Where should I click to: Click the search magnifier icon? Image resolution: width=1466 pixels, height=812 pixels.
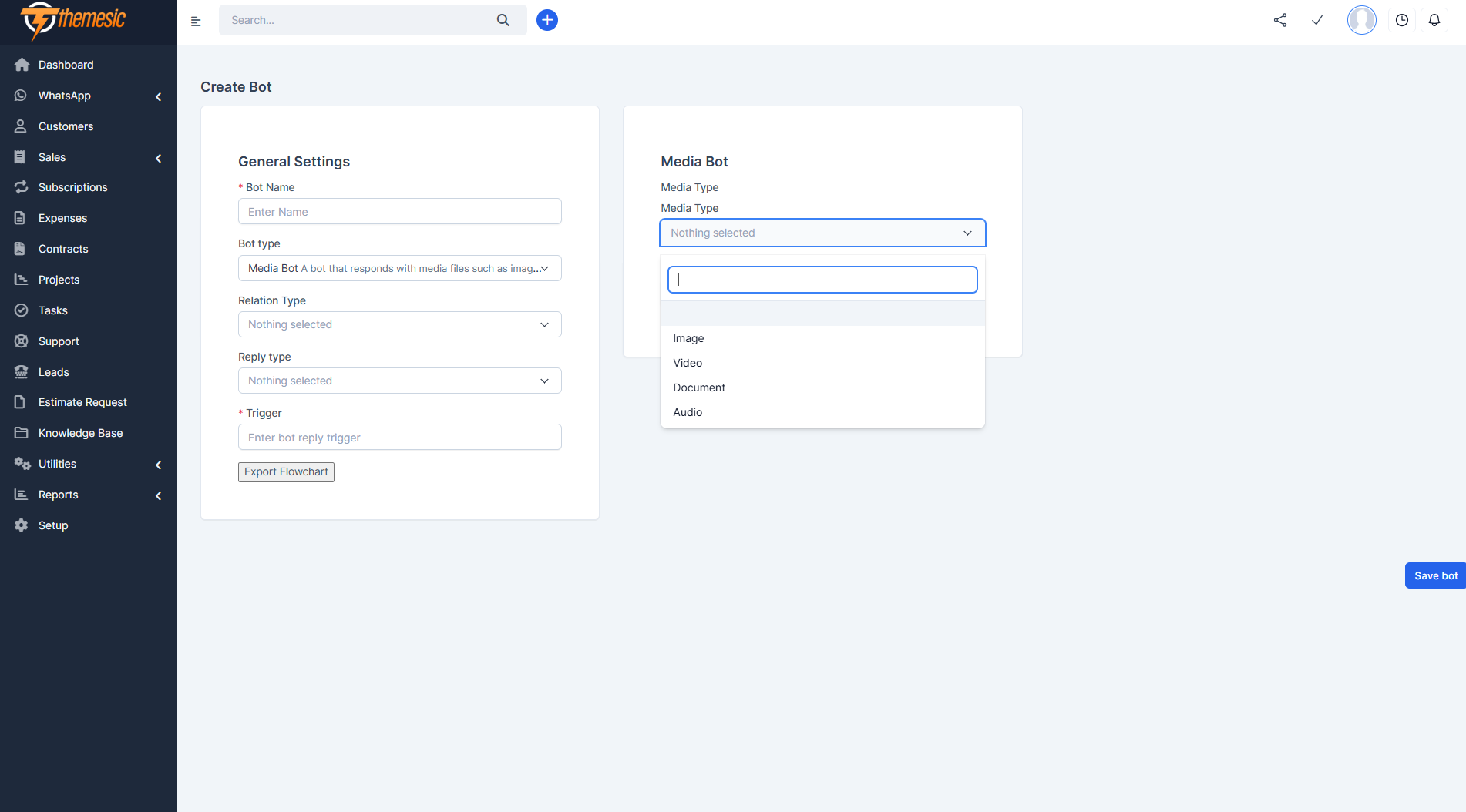[503, 20]
